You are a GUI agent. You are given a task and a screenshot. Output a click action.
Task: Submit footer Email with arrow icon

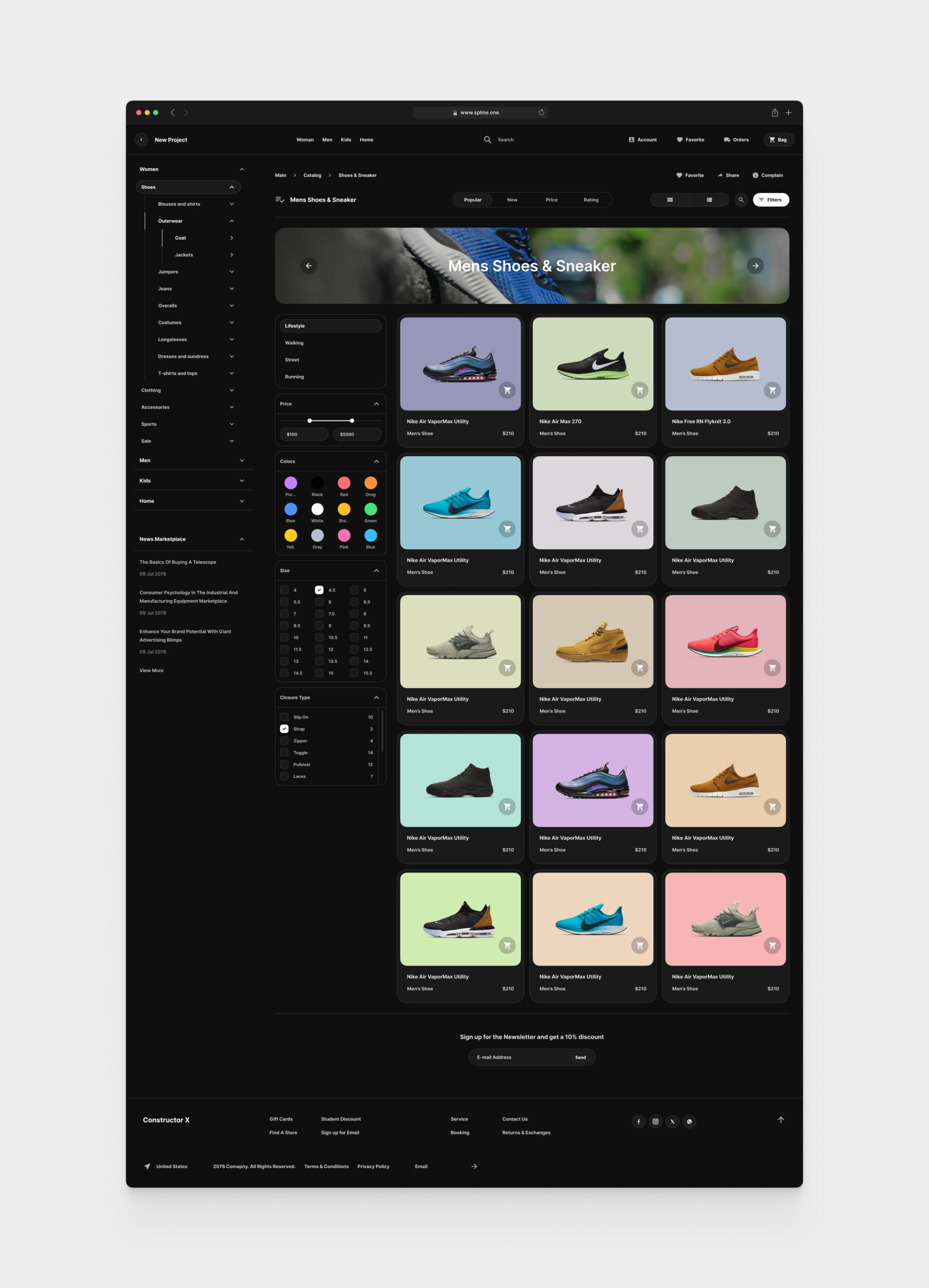tap(474, 1166)
